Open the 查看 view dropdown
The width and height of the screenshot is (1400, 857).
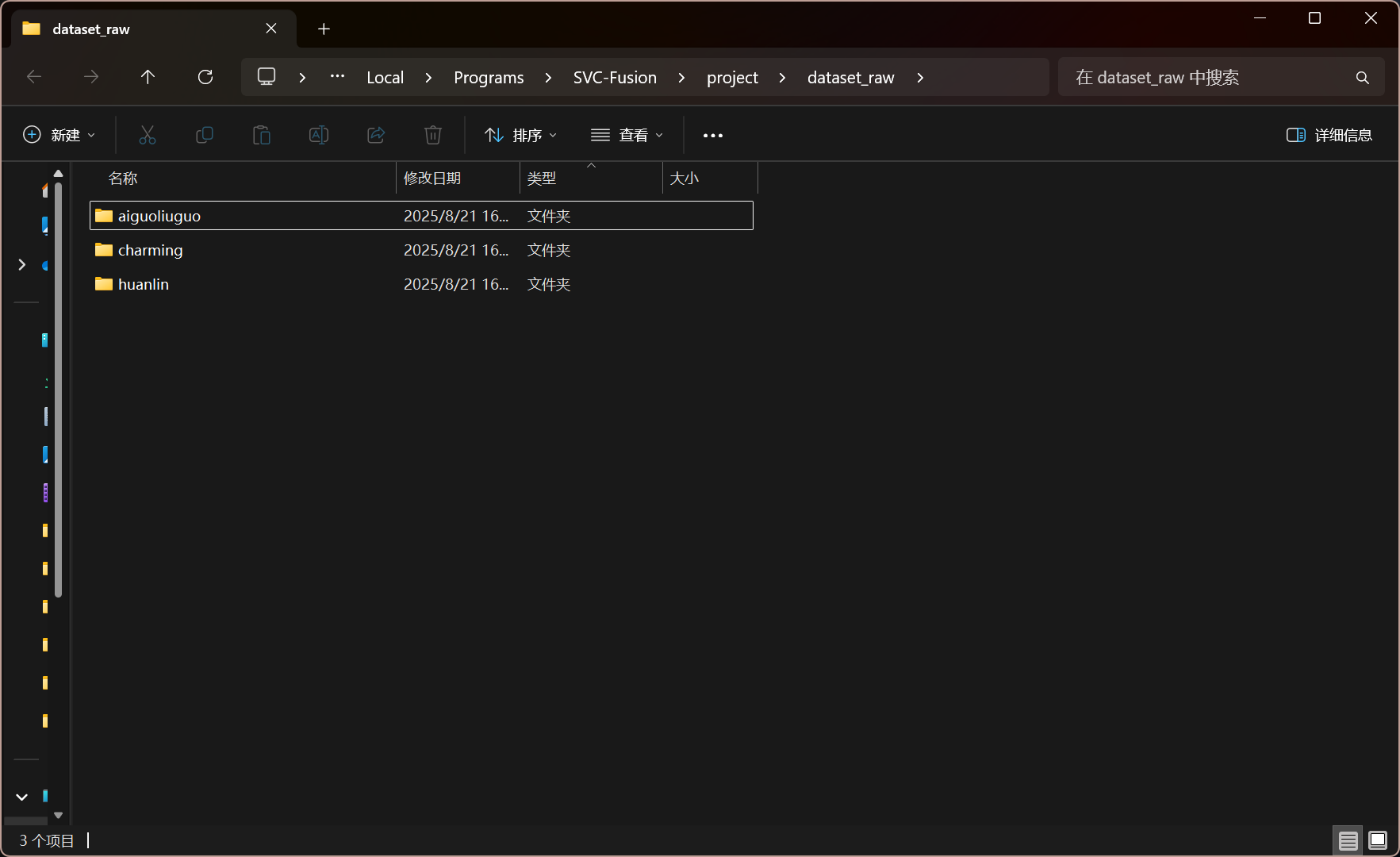[627, 135]
